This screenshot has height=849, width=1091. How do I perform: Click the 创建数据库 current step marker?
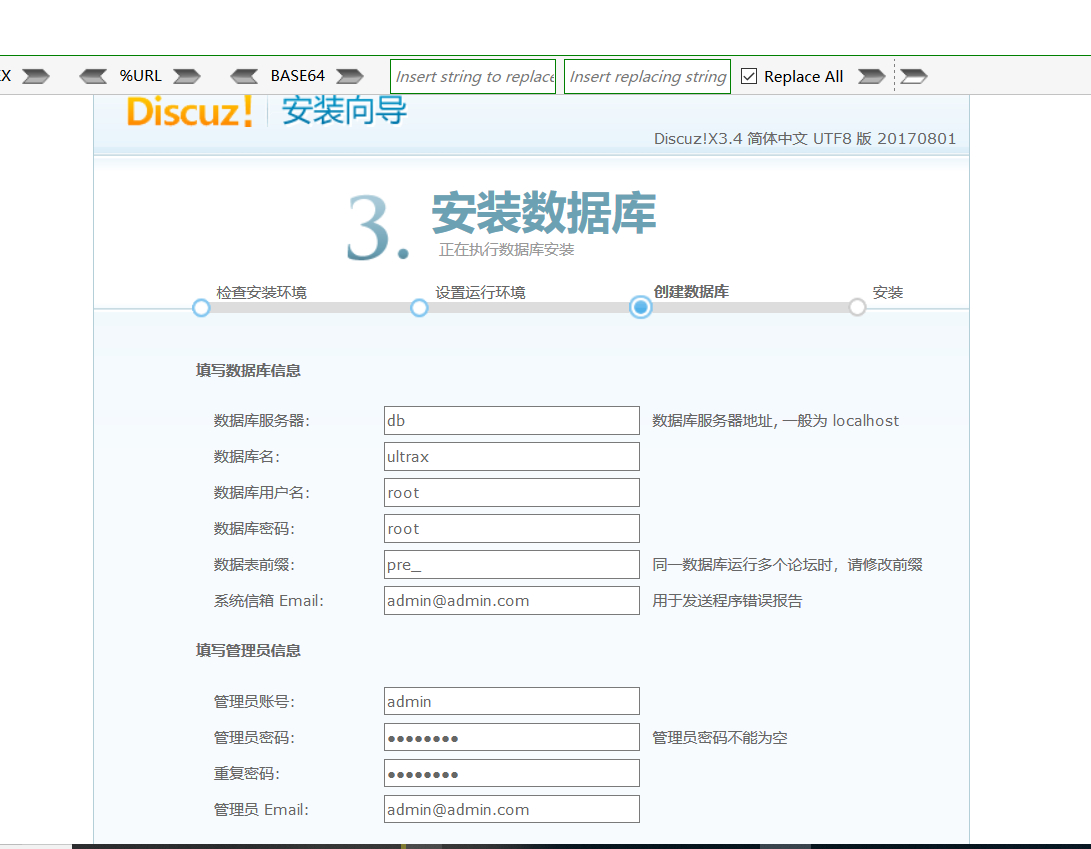pyautogui.click(x=641, y=307)
